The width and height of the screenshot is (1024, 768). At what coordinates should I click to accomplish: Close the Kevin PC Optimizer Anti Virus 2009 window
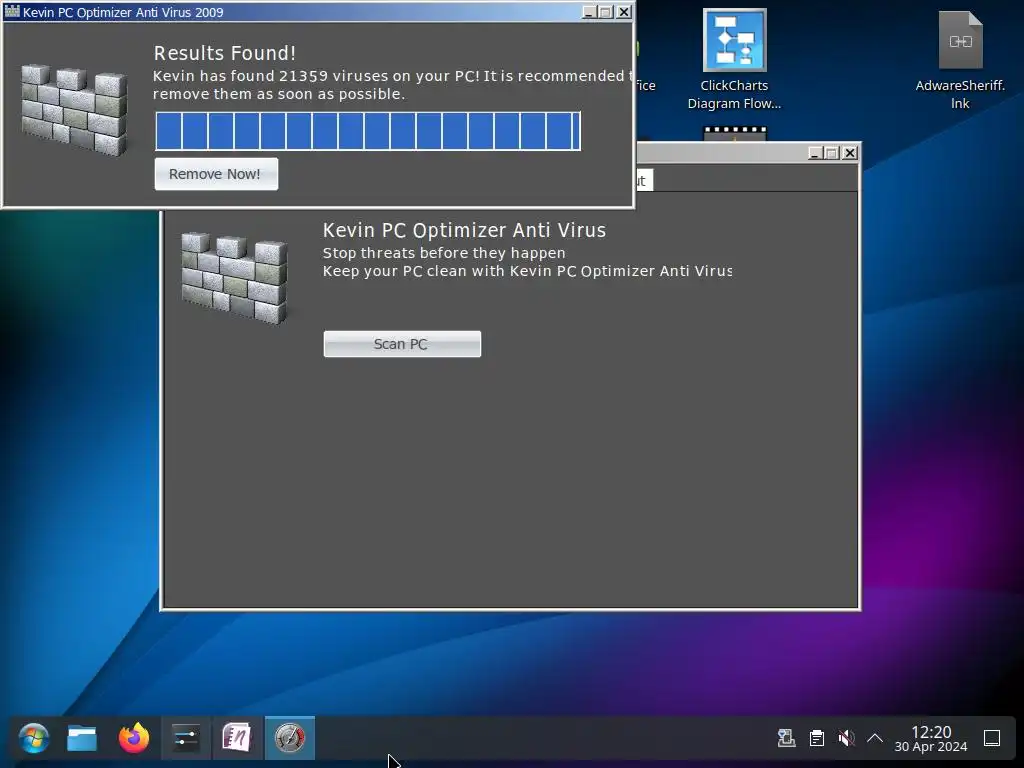tap(624, 12)
